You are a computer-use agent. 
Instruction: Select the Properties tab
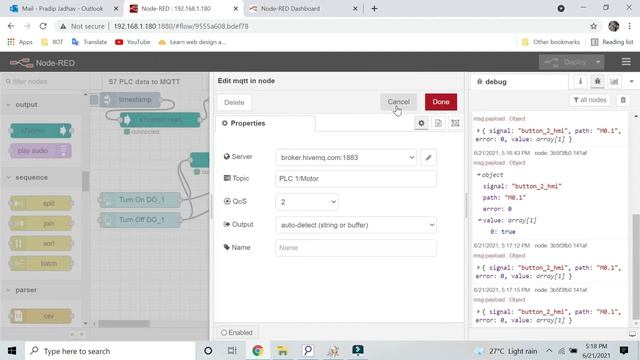265,123
